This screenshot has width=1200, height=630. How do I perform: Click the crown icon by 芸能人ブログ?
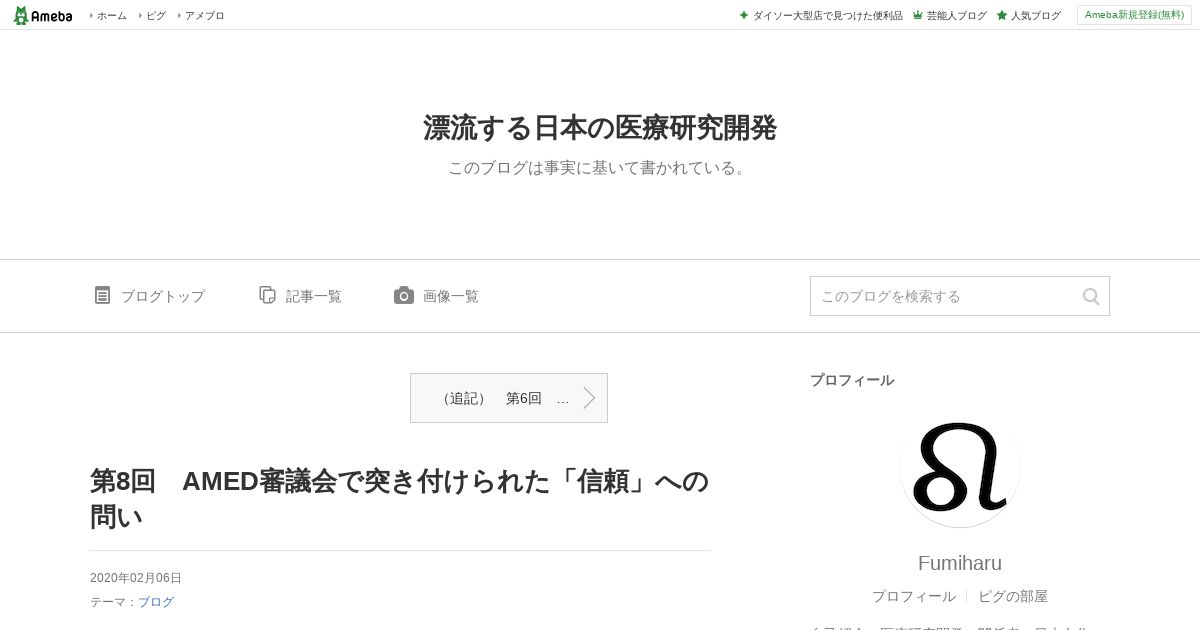point(917,15)
